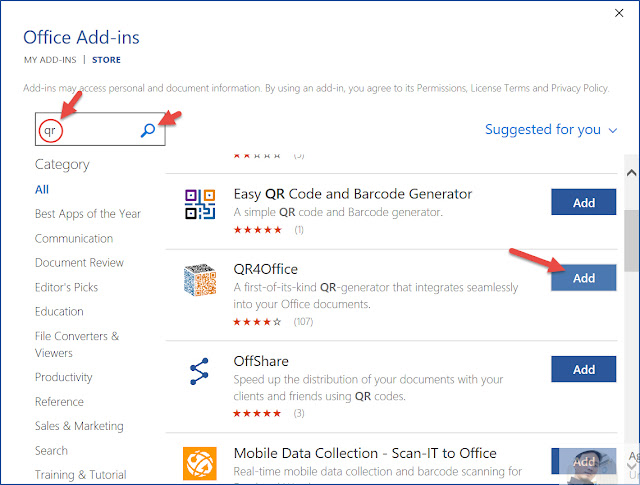640x485 pixels.
Task: Close the Office Add-ins dialog
Action: point(619,13)
